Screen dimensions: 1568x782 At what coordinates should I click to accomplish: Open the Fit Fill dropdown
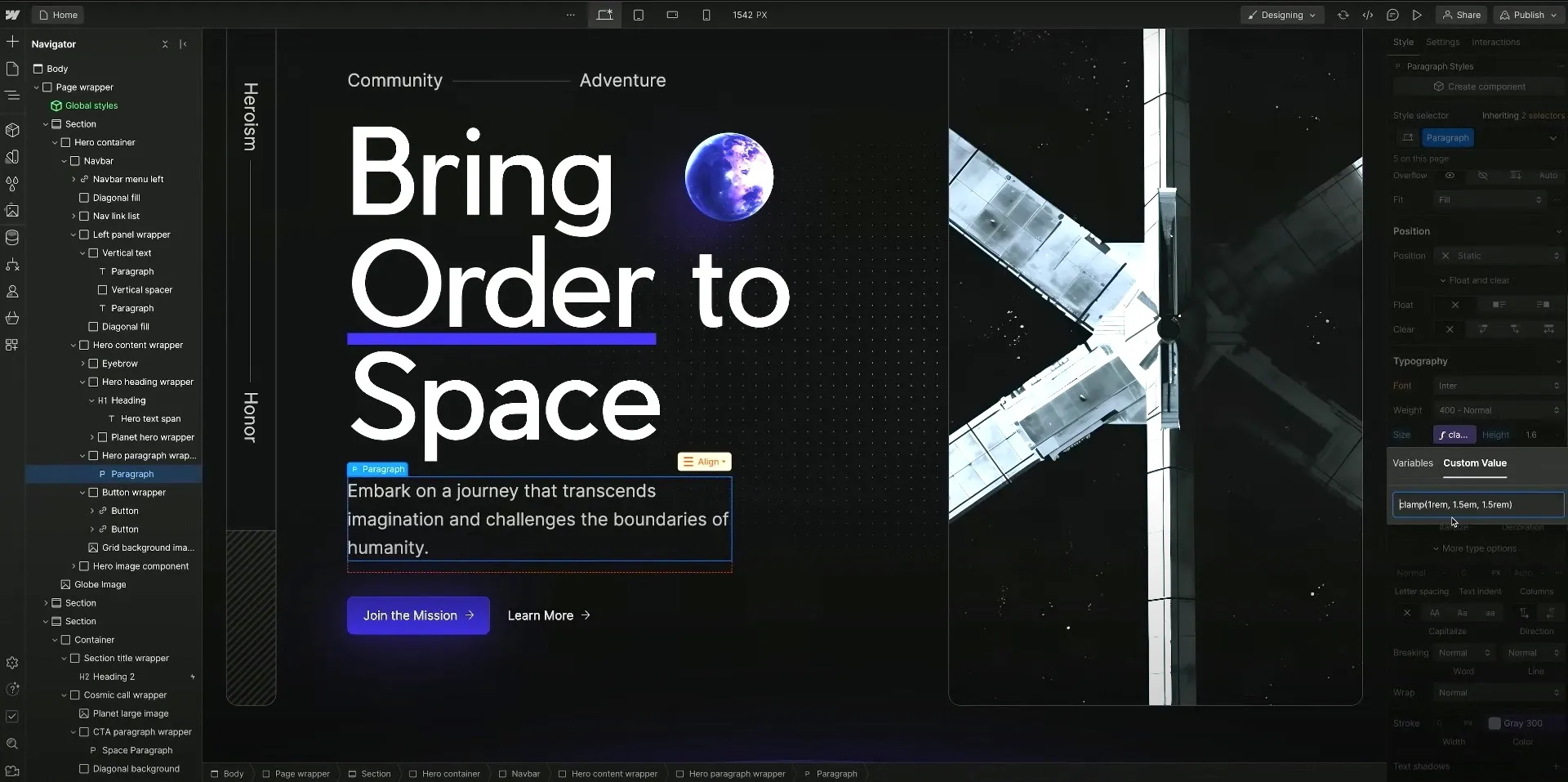coord(1490,199)
